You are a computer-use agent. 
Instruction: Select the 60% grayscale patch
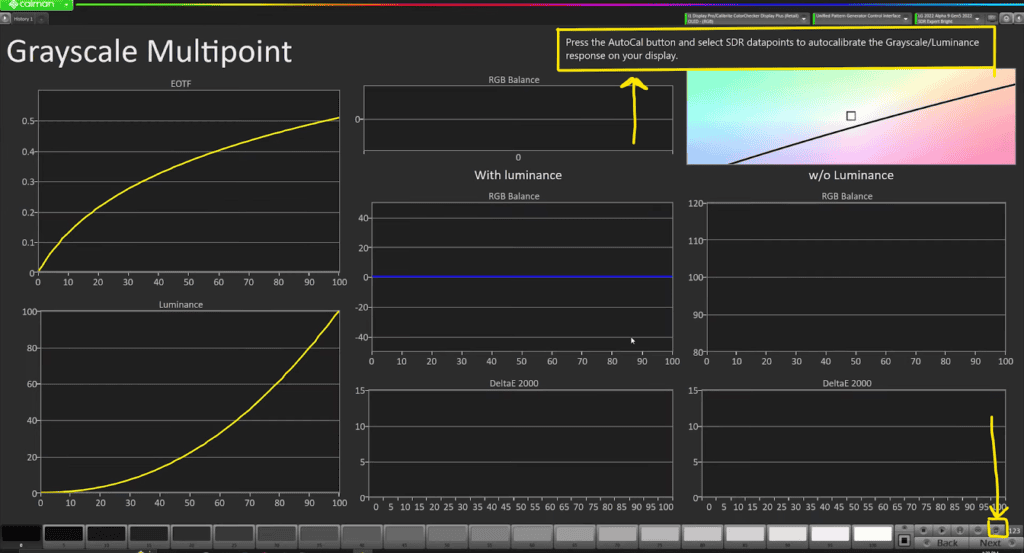pos(532,535)
